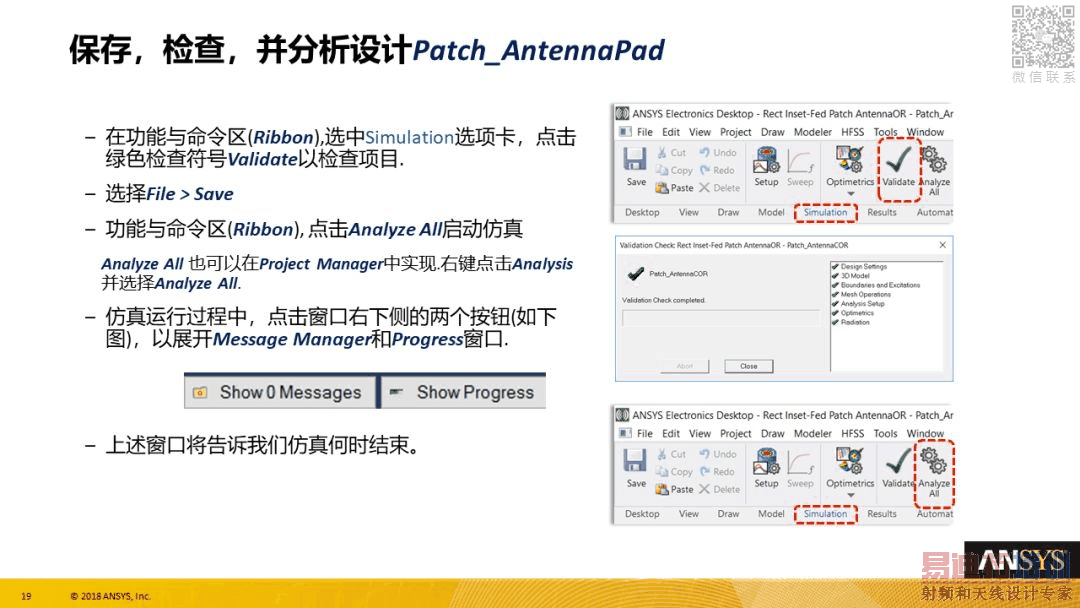1080x608 pixels.
Task: Click Paste in the upper ANSYS ribbon
Action: point(674,187)
